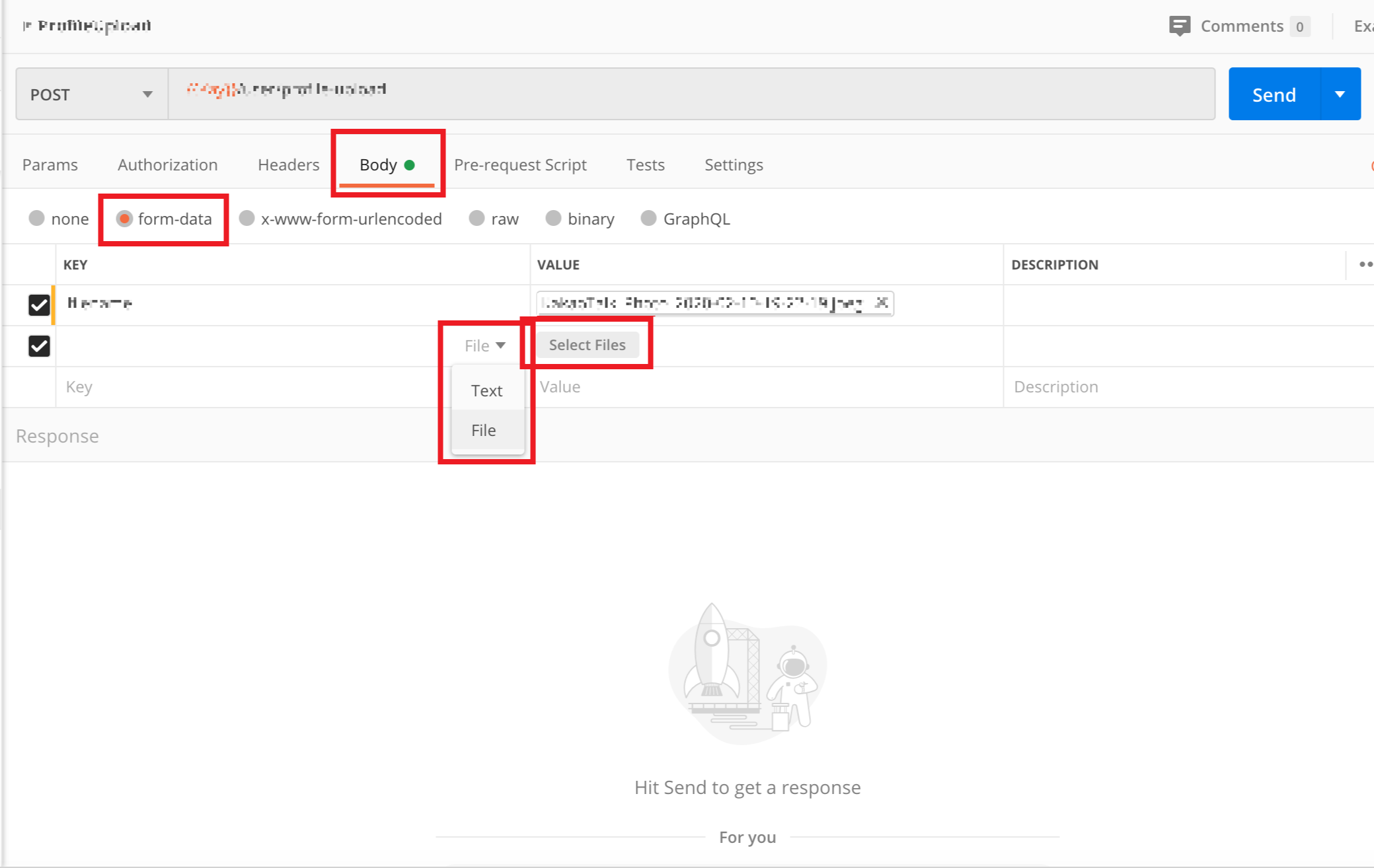
Task: Click the Select Files button
Action: click(587, 345)
